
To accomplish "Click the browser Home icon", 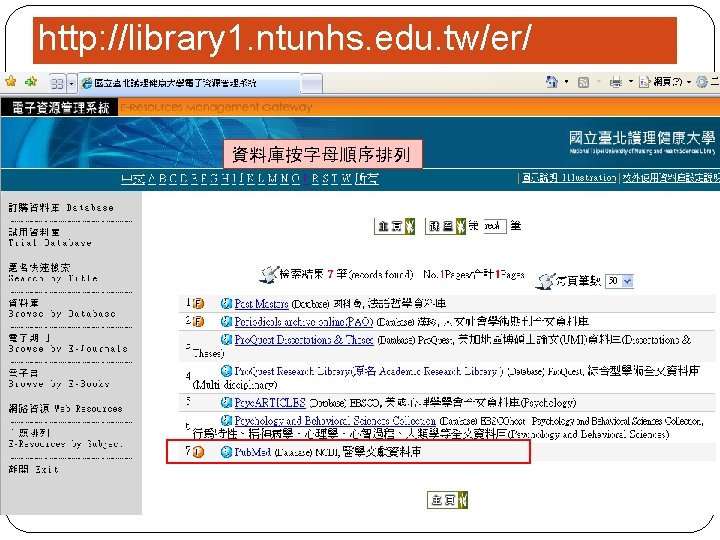I will tap(551, 82).
